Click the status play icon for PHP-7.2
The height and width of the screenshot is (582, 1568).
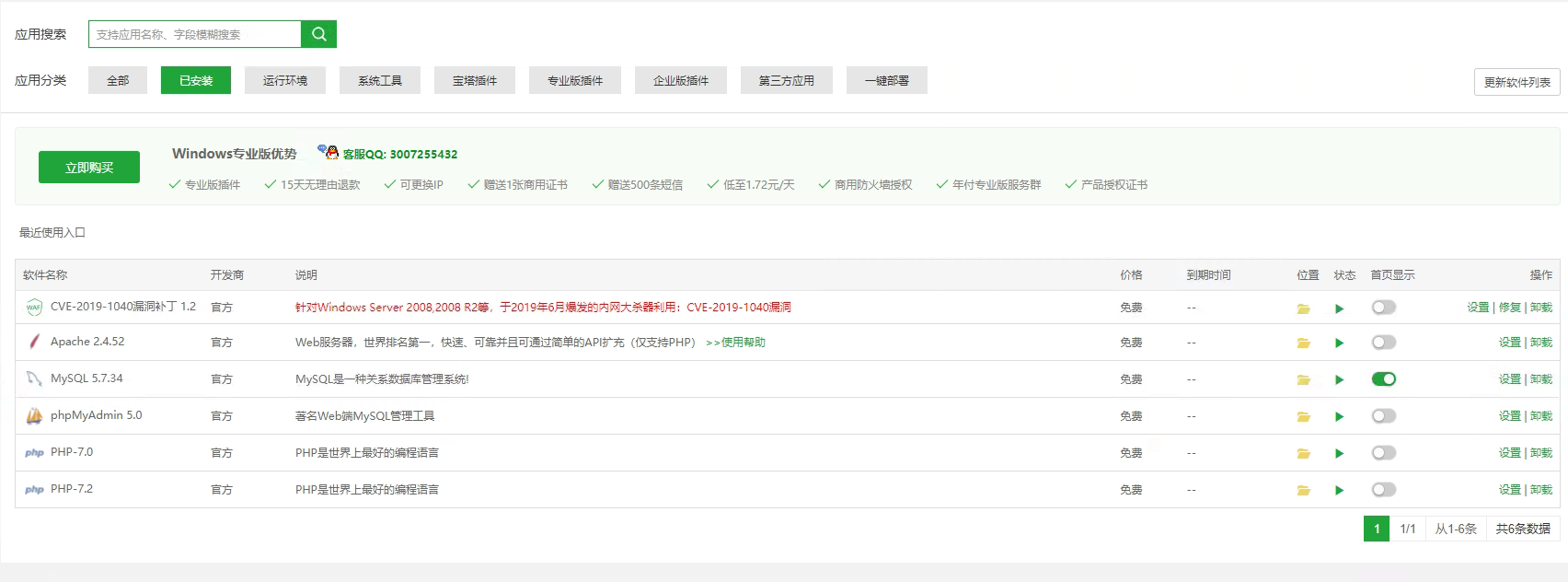tap(1340, 490)
